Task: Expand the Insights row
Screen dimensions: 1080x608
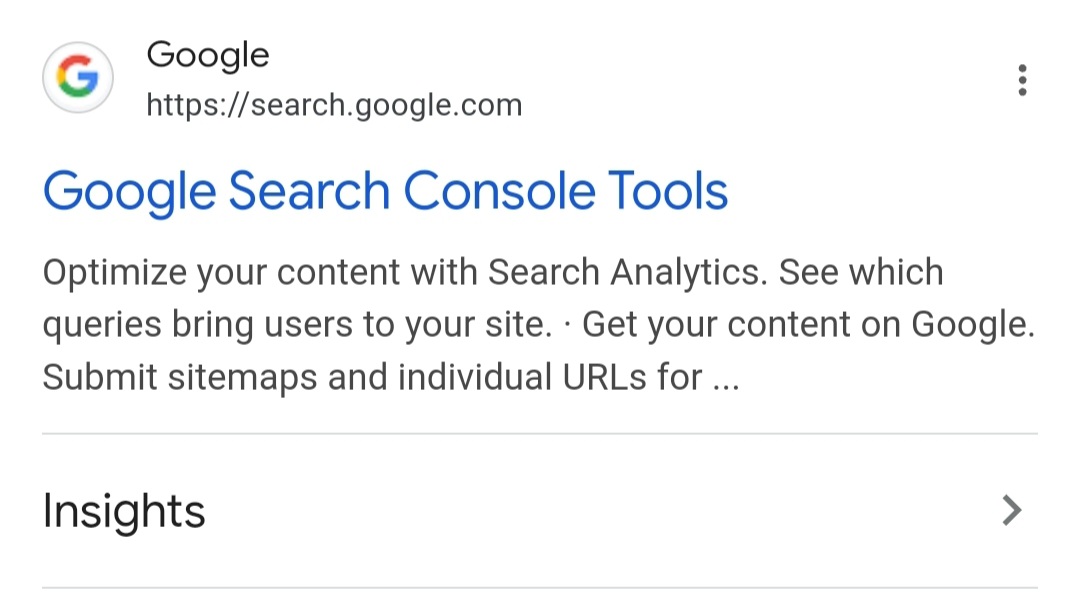Action: pyautogui.click(x=540, y=511)
